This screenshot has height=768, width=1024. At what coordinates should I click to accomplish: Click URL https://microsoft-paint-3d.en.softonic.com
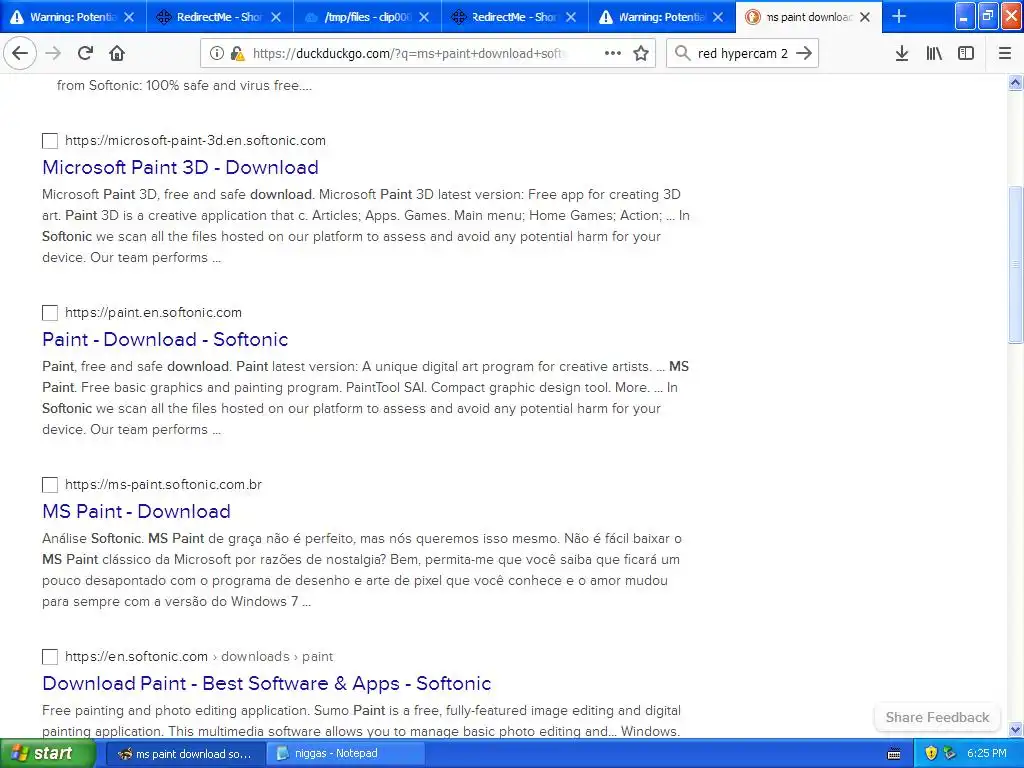(x=195, y=140)
